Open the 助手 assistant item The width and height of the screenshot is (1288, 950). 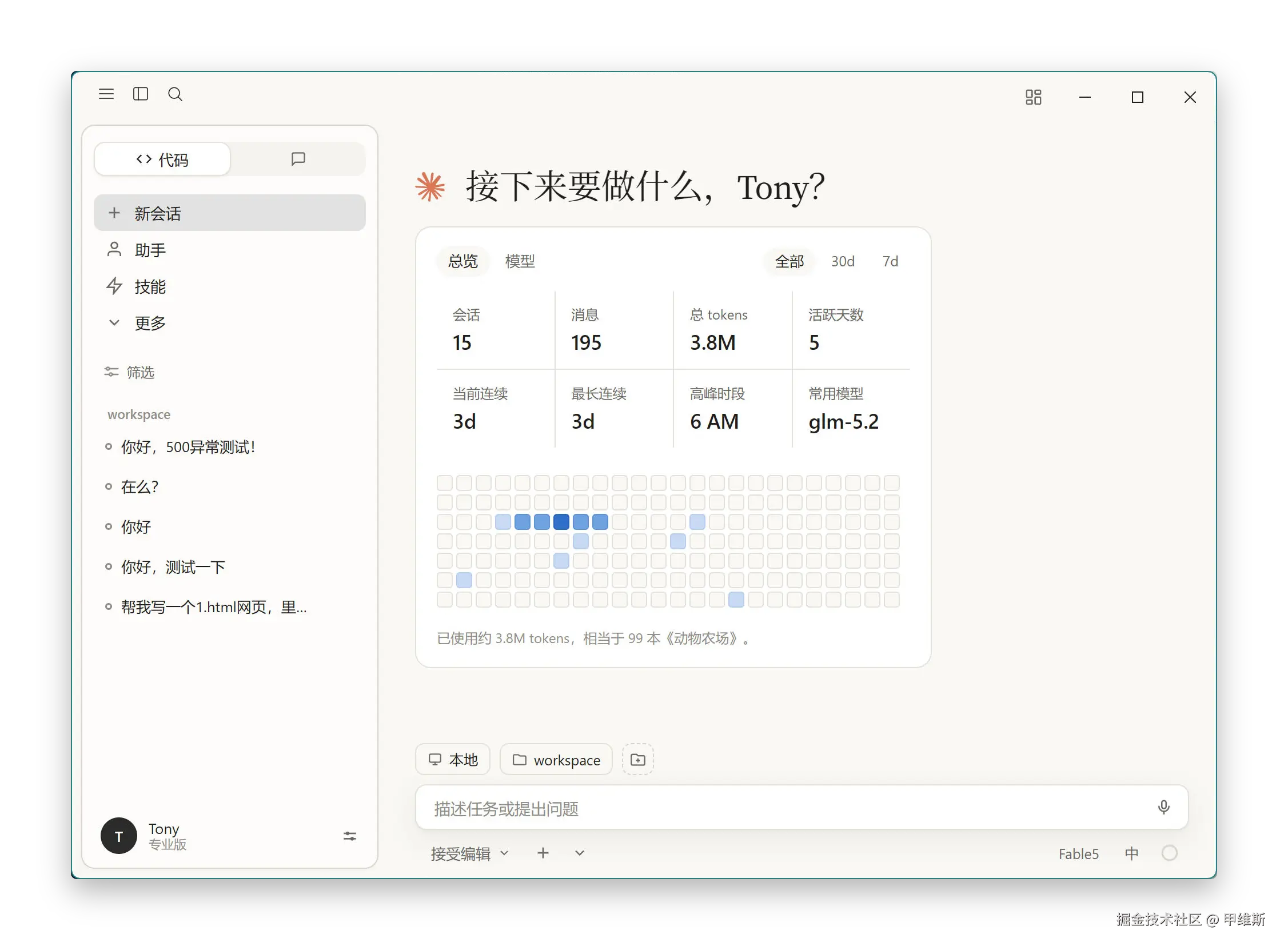coord(229,250)
